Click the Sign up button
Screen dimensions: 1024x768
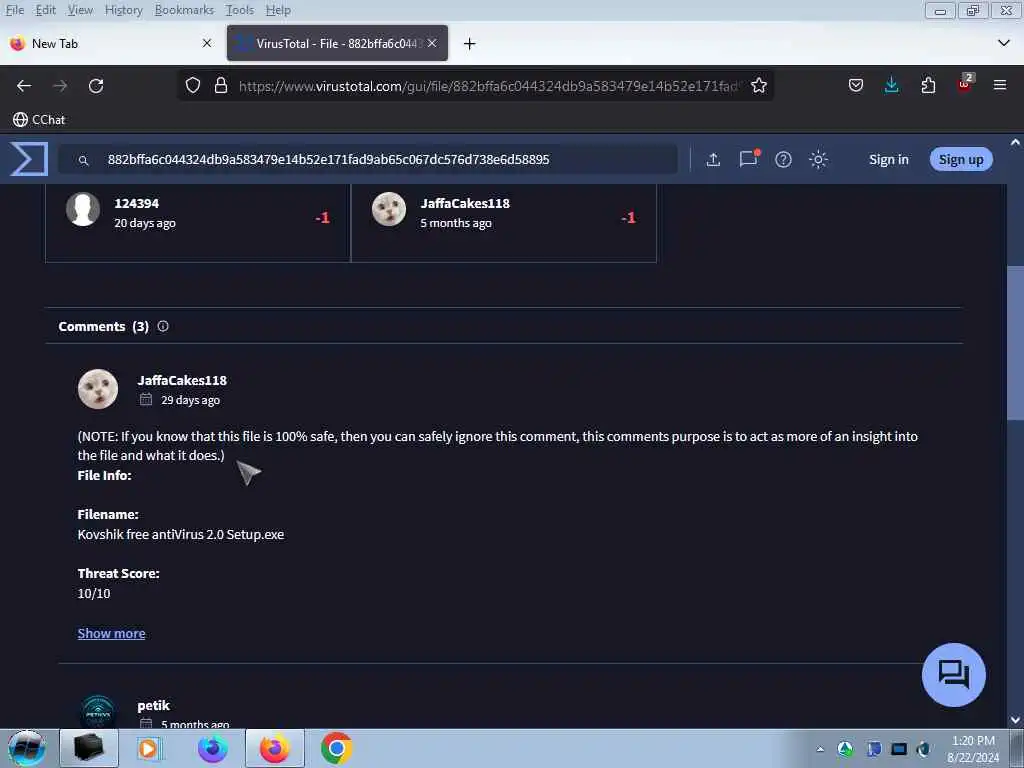point(961,159)
